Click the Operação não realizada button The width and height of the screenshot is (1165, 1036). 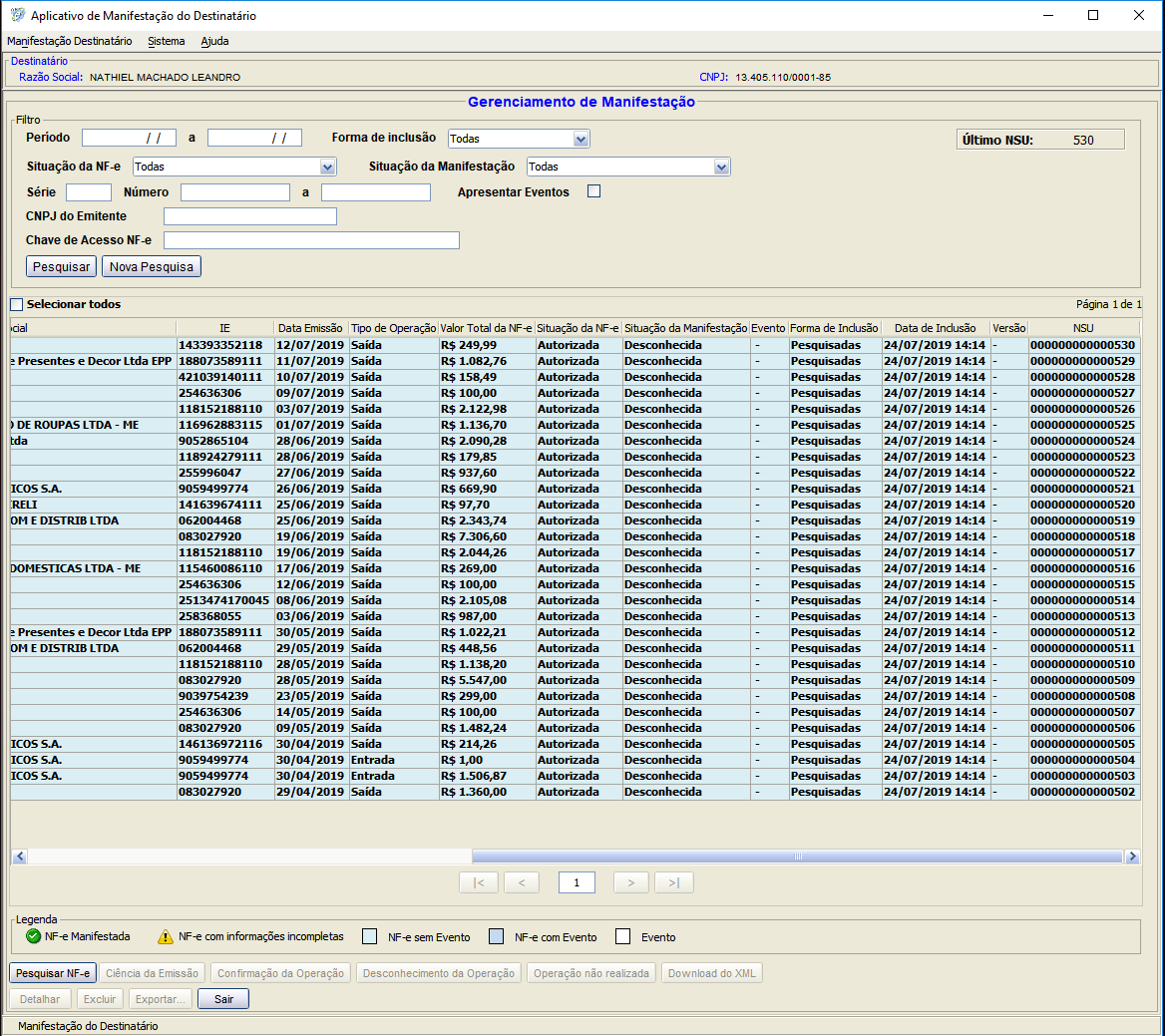point(591,973)
